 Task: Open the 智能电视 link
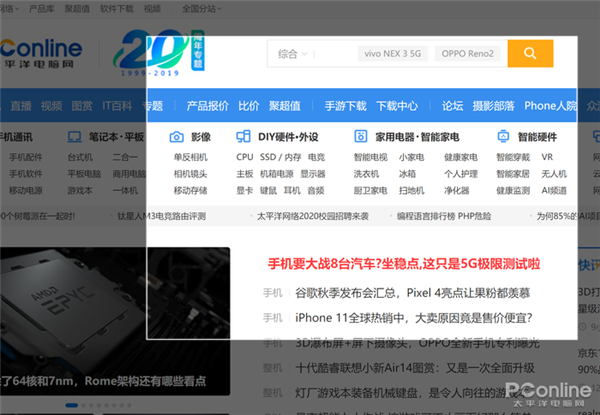coord(370,157)
